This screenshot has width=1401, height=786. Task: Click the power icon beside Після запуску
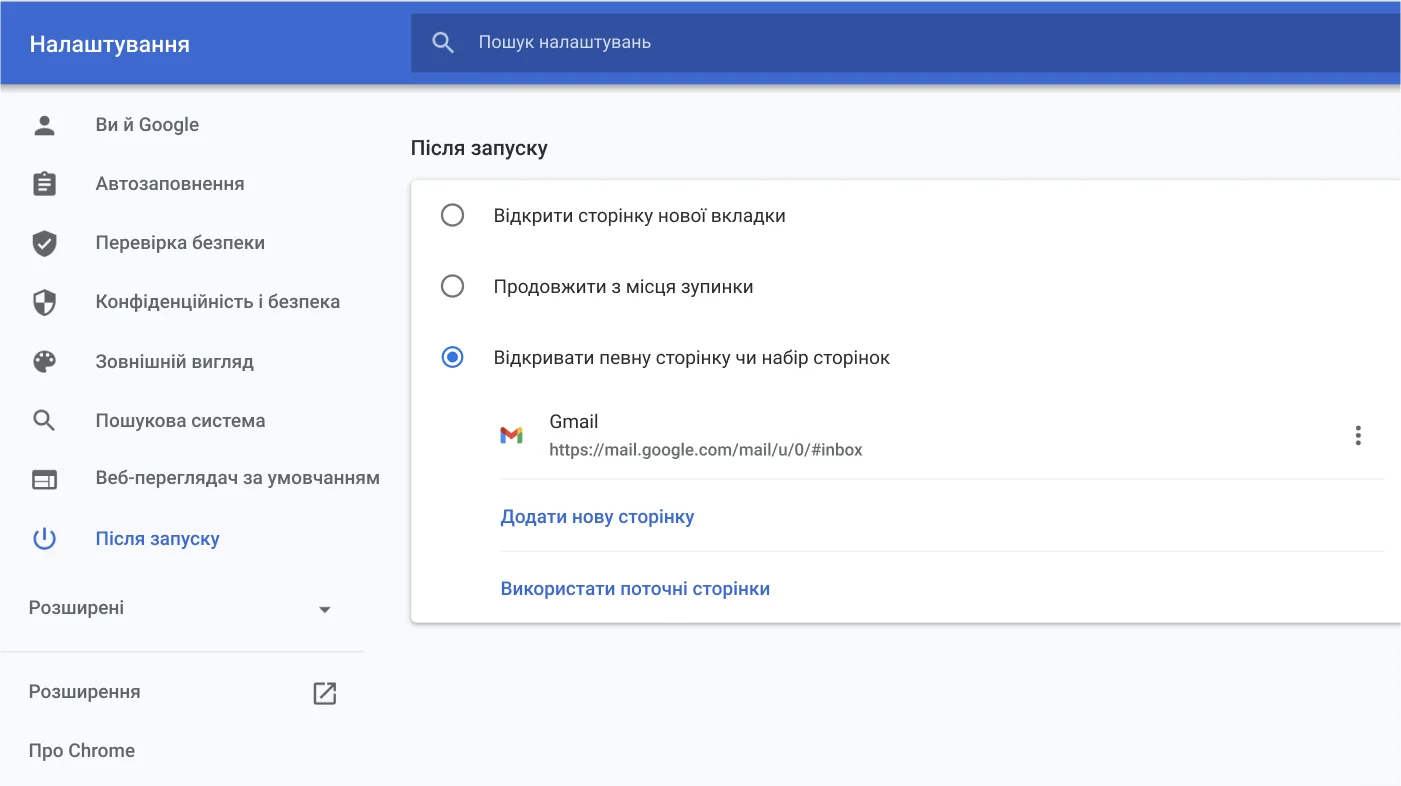tap(44, 539)
